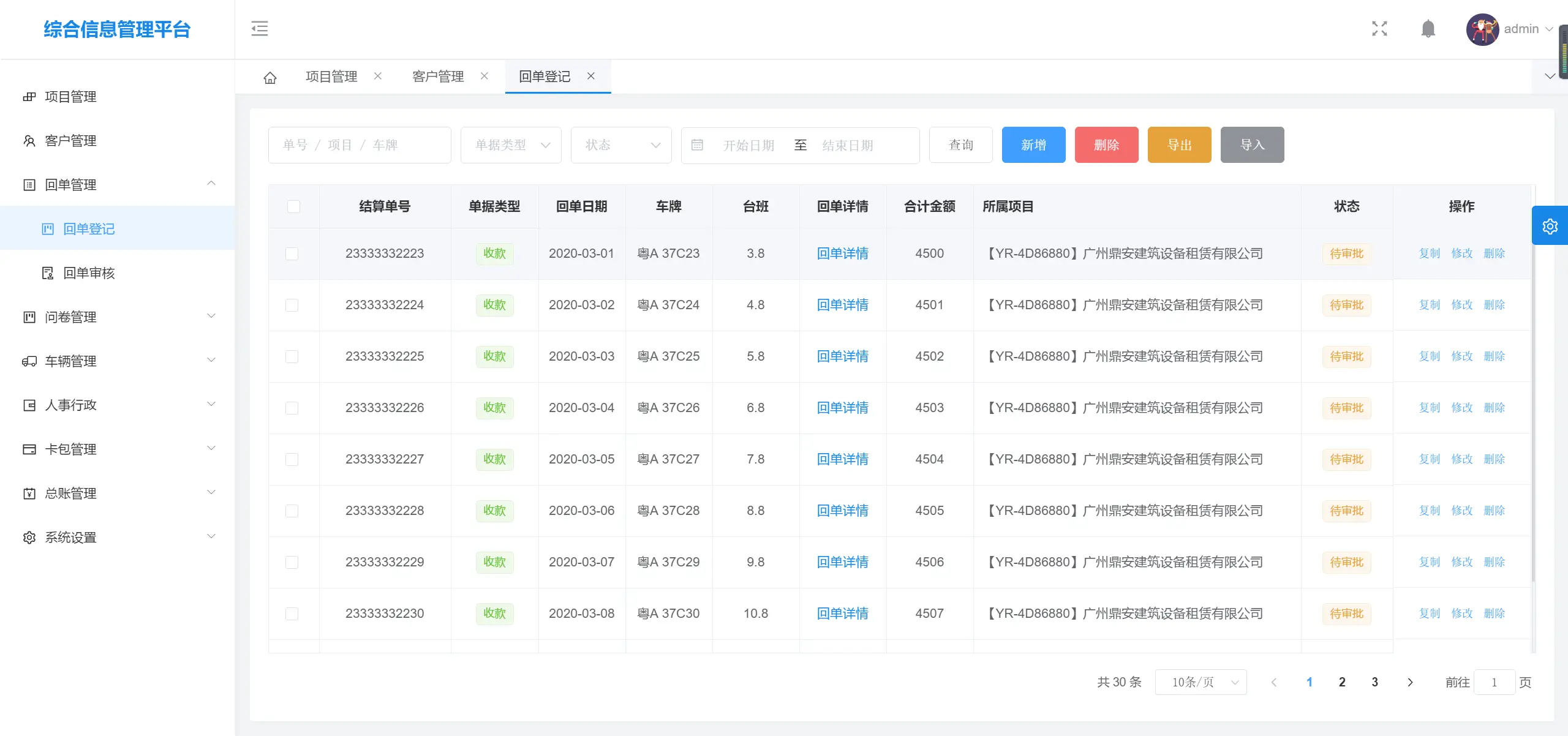This screenshot has width=1568, height=736.
Task: Check the select-all checkbox in the table header
Action: click(x=294, y=206)
